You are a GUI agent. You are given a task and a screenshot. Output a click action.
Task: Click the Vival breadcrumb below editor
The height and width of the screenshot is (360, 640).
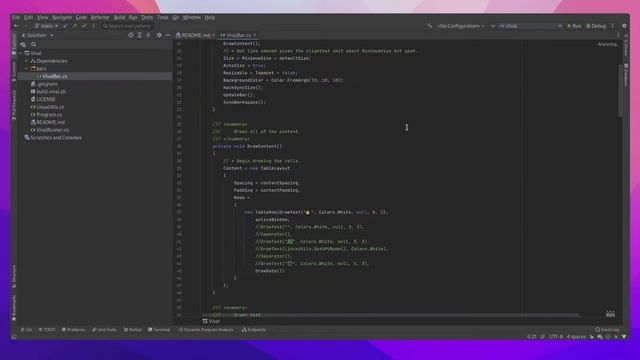coord(211,321)
